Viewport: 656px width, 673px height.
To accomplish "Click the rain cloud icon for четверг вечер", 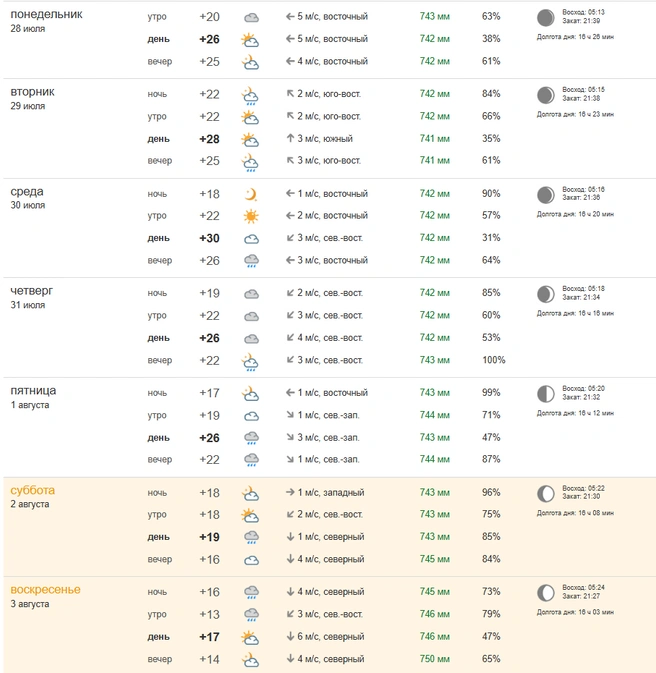I will 250,362.
